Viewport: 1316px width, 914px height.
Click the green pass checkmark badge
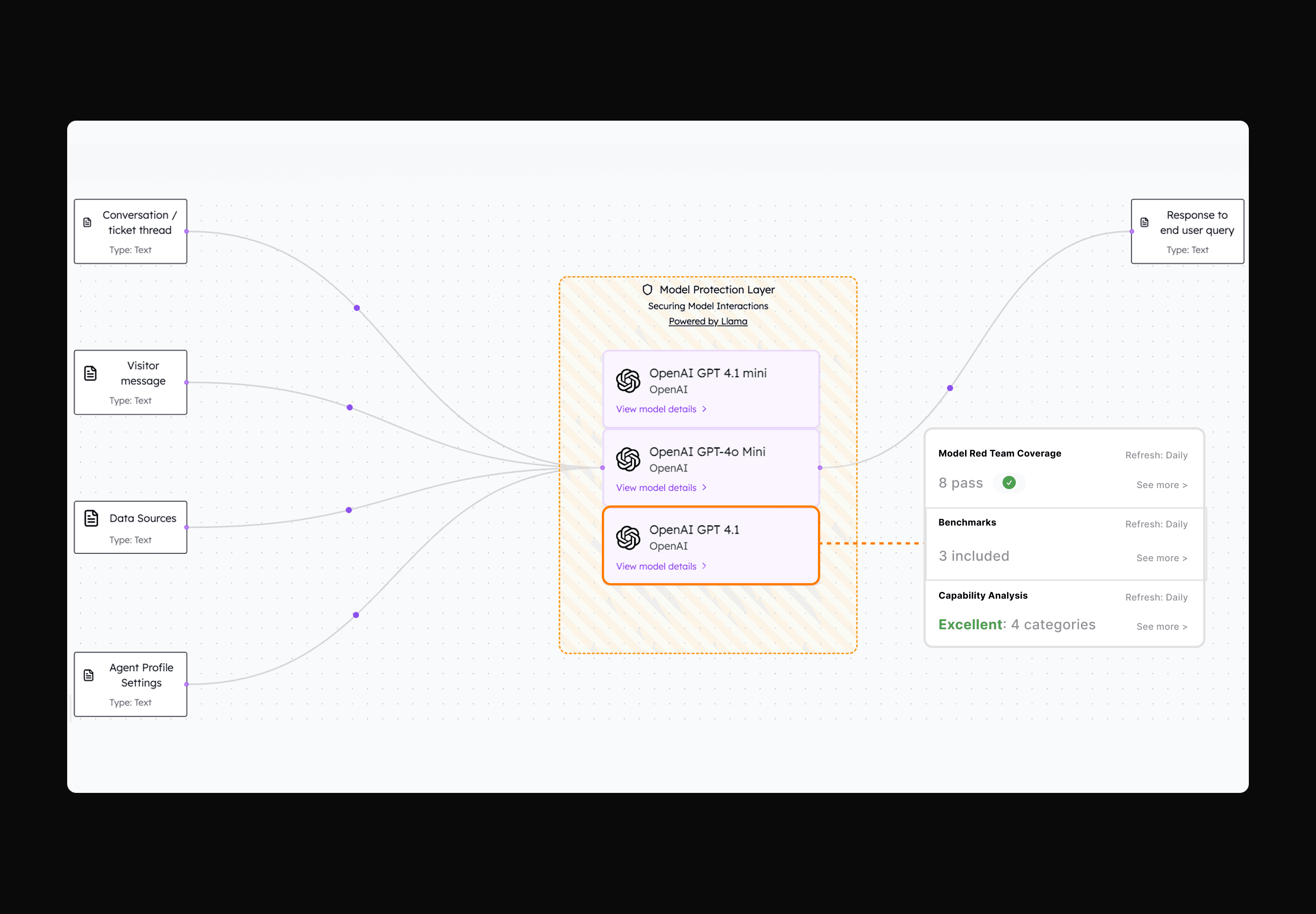point(1009,483)
